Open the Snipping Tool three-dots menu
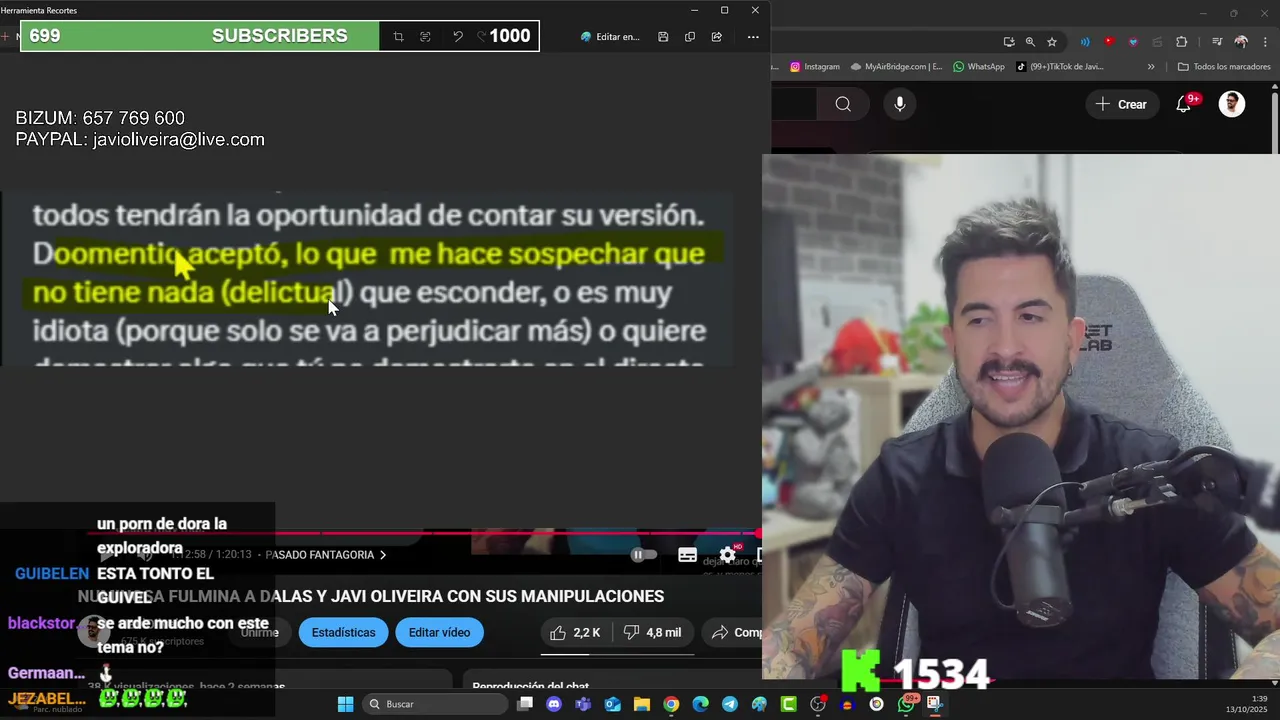This screenshot has height=720, width=1280. pos(753,37)
